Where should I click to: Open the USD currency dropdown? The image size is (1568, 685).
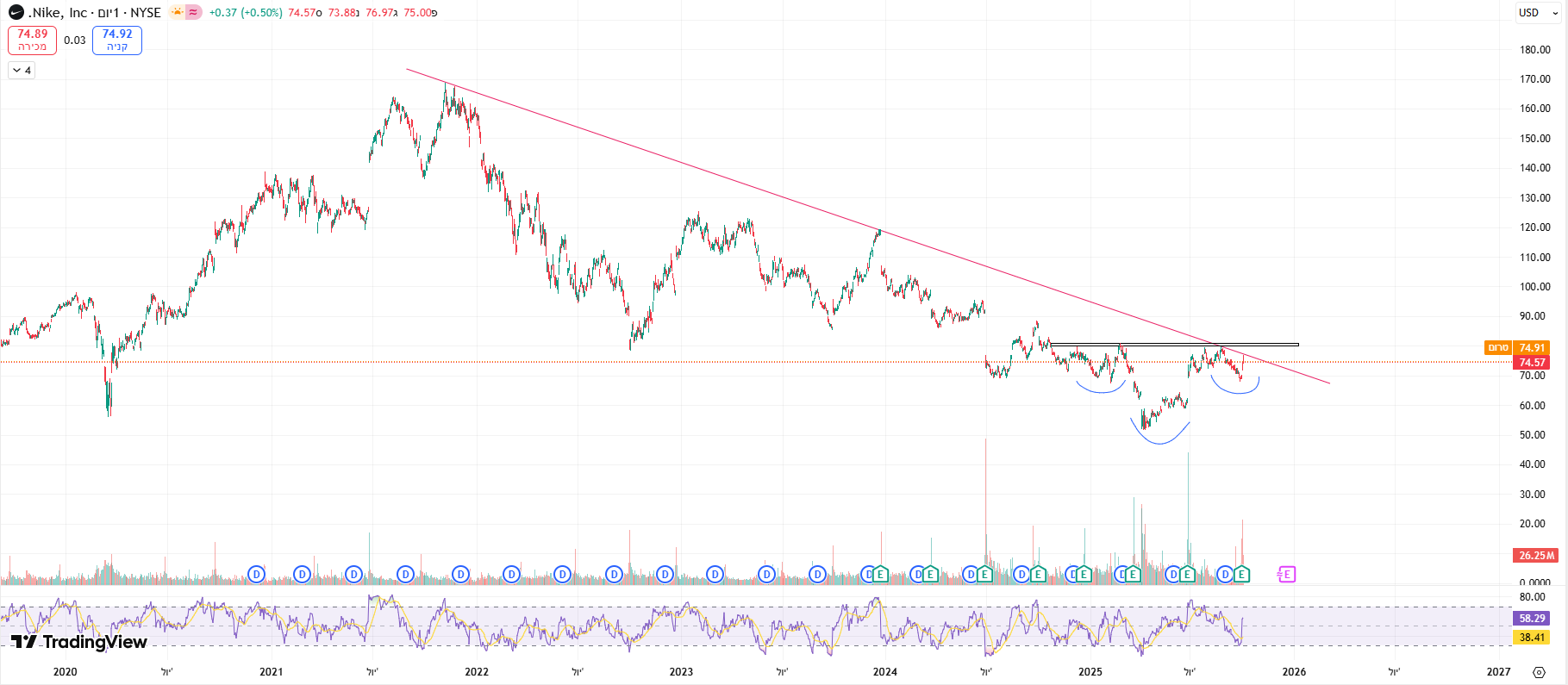(1538, 12)
